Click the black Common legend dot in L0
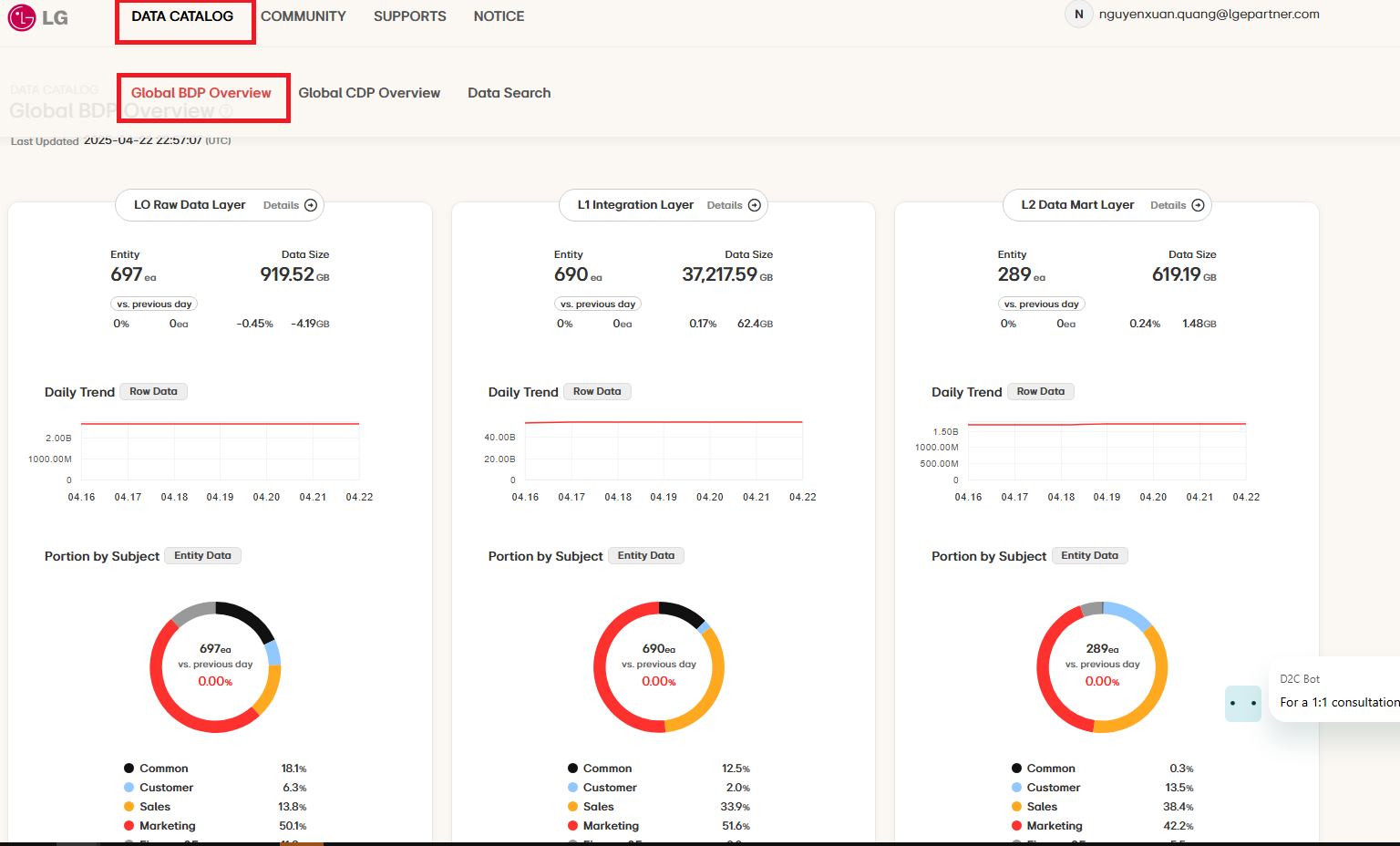Viewport: 1400px width, 846px height. (129, 769)
